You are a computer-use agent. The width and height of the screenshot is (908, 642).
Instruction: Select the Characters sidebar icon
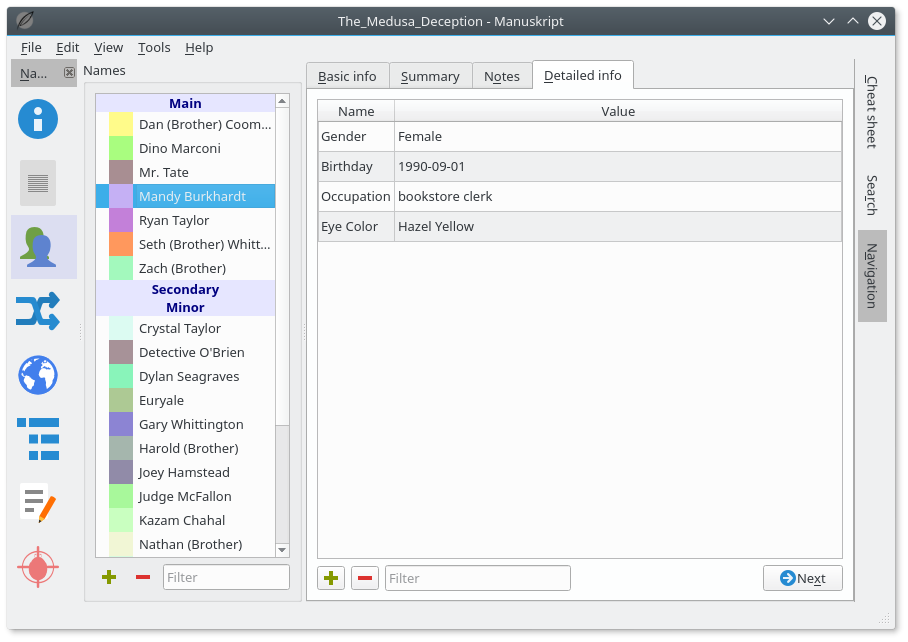tap(38, 247)
